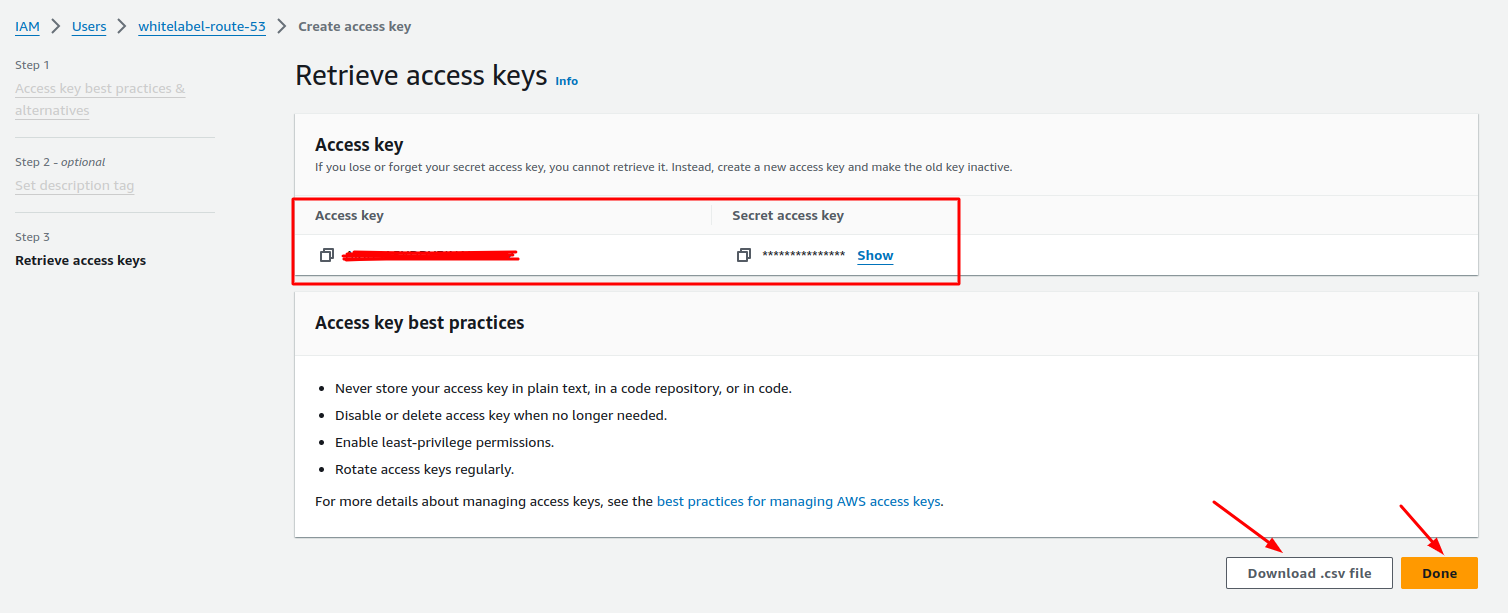Image resolution: width=1508 pixels, height=613 pixels.
Task: Copy the secret access key using its copy icon
Action: pyautogui.click(x=743, y=255)
